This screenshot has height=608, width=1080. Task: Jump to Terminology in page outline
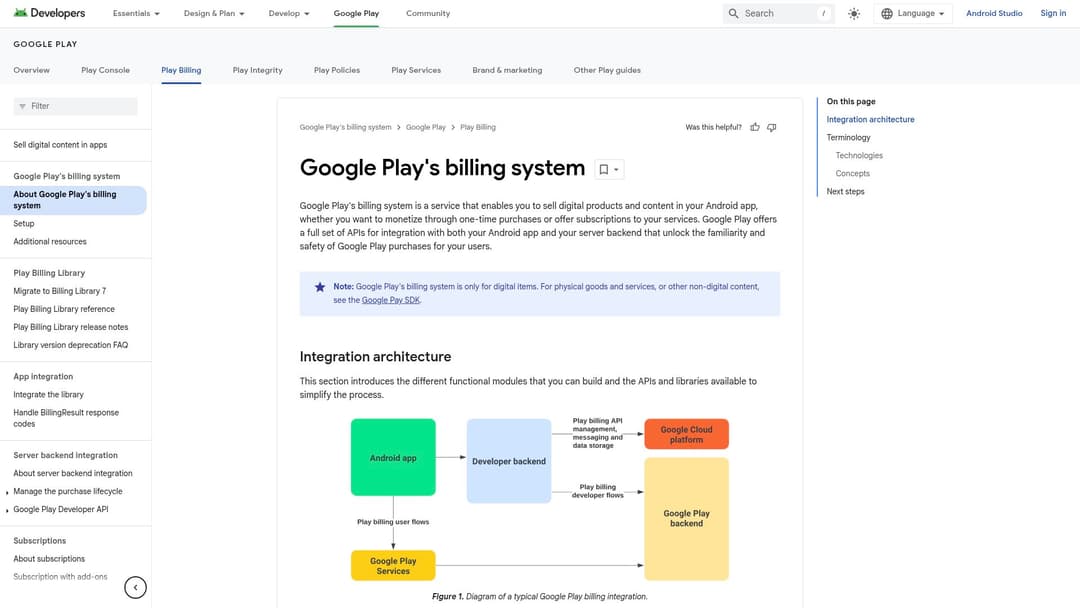tap(849, 138)
